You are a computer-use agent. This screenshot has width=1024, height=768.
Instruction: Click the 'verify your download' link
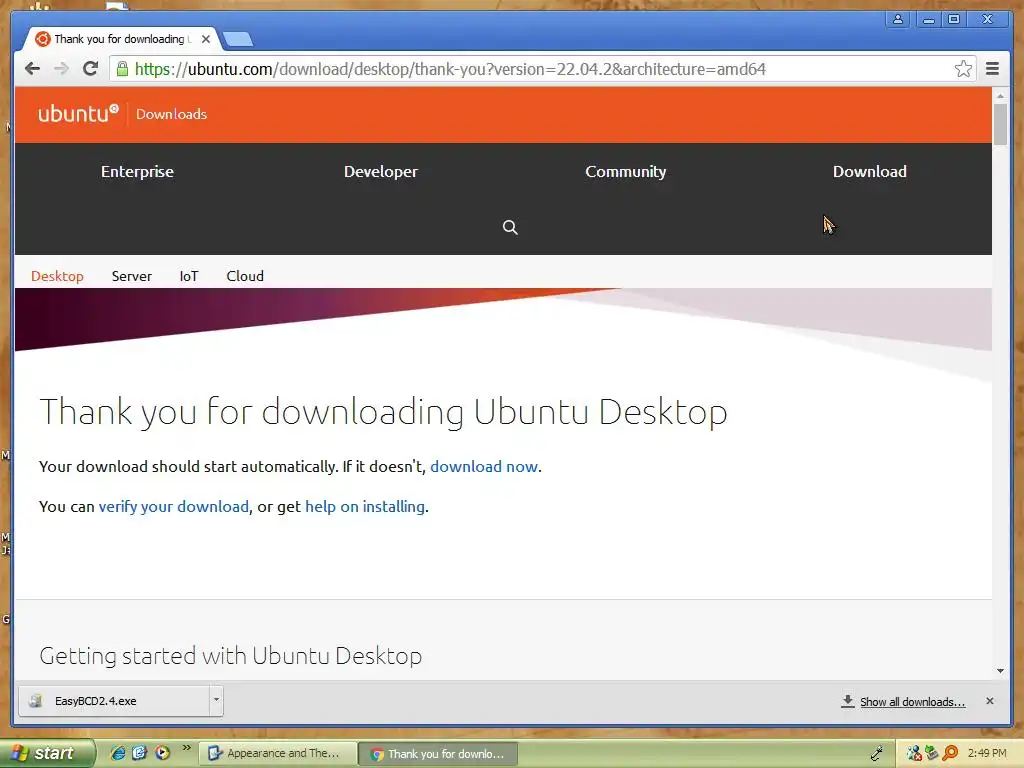[174, 506]
